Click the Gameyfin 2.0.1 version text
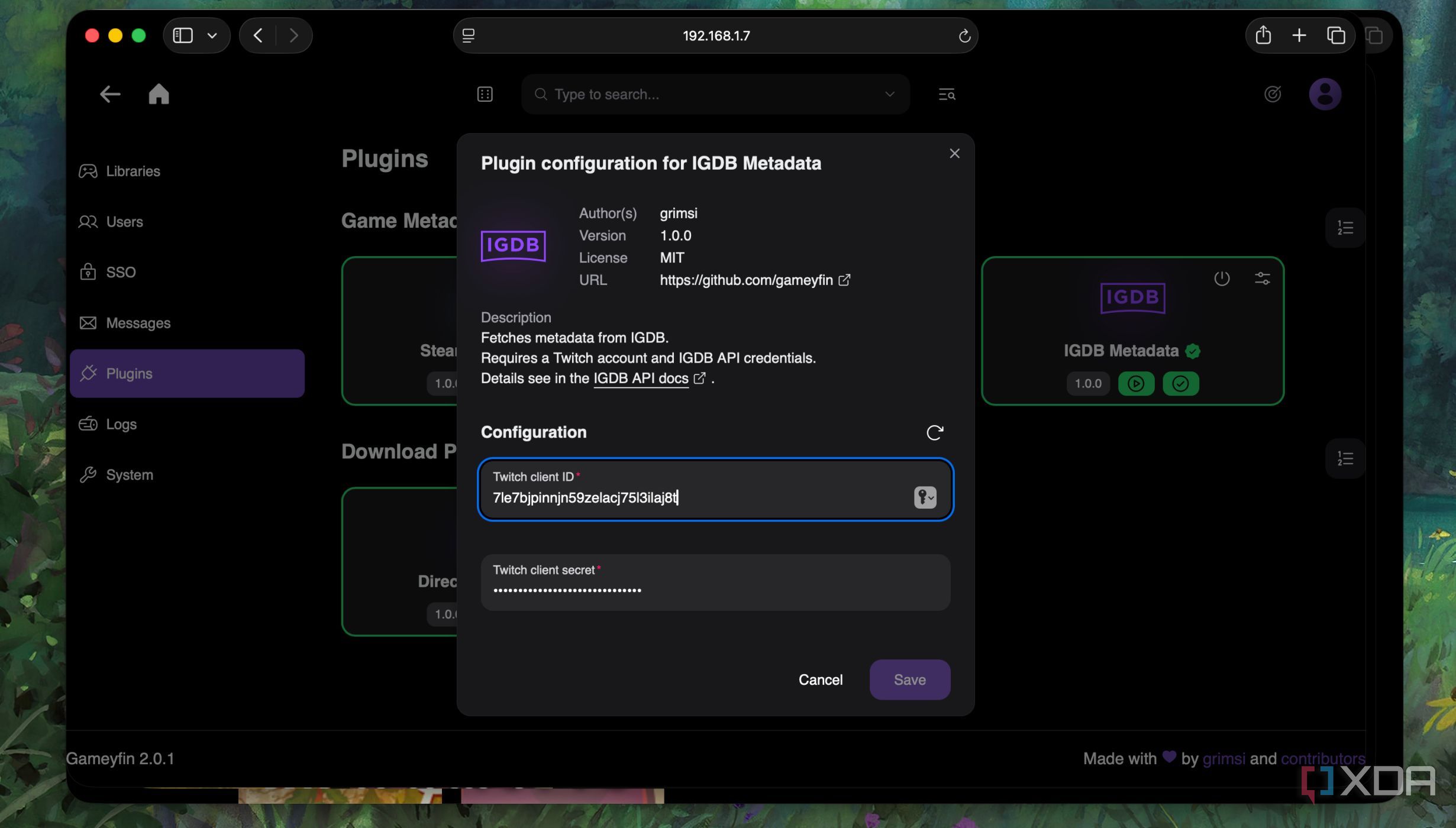This screenshot has height=828, width=1456. coord(120,759)
